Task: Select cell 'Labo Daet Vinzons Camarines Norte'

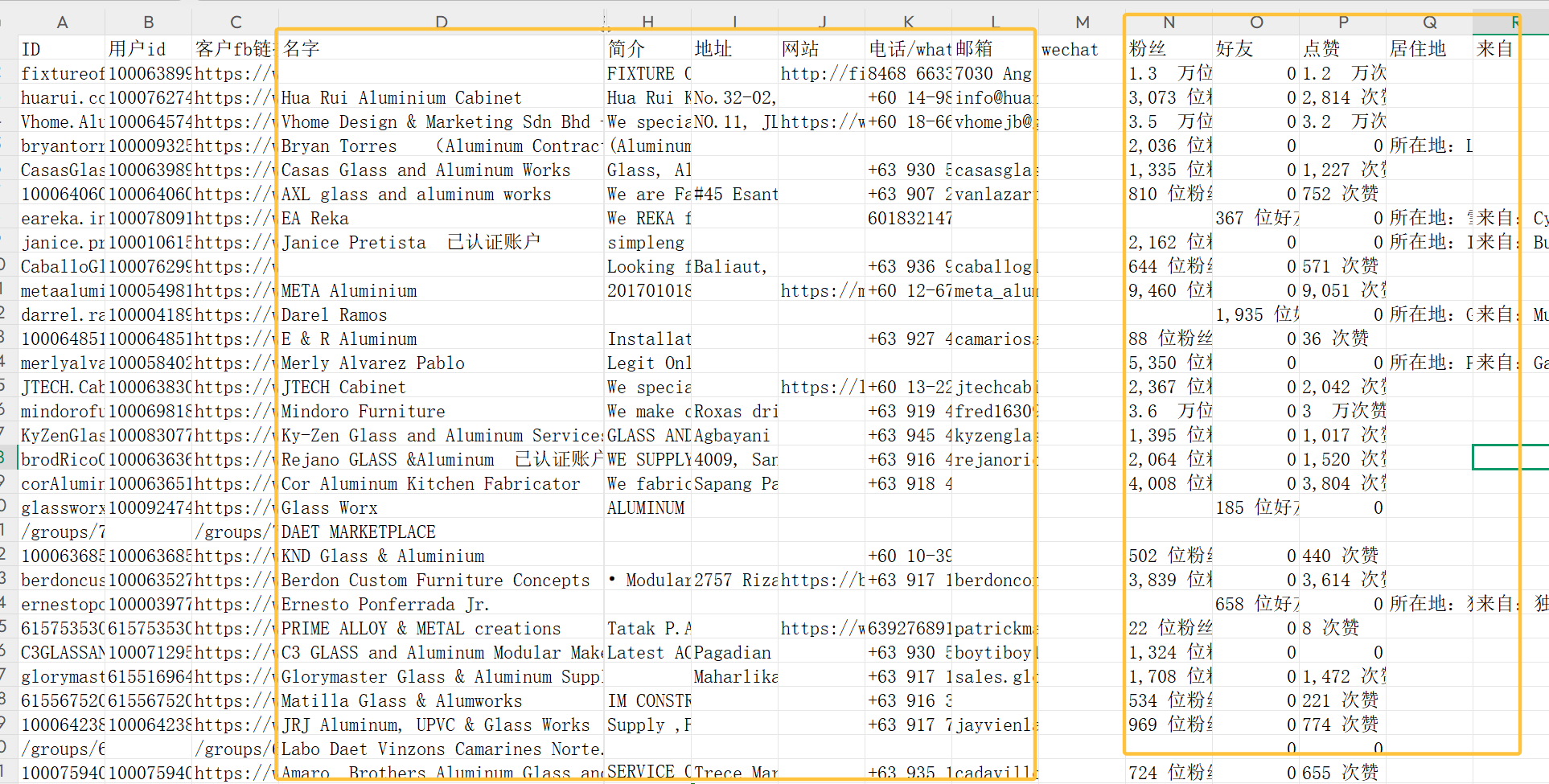Action: coord(442,749)
